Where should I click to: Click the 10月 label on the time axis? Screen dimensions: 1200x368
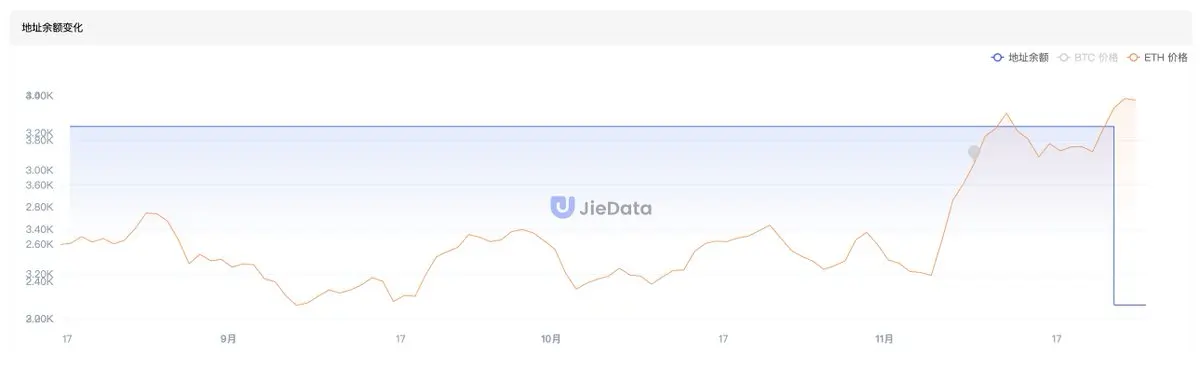[551, 340]
